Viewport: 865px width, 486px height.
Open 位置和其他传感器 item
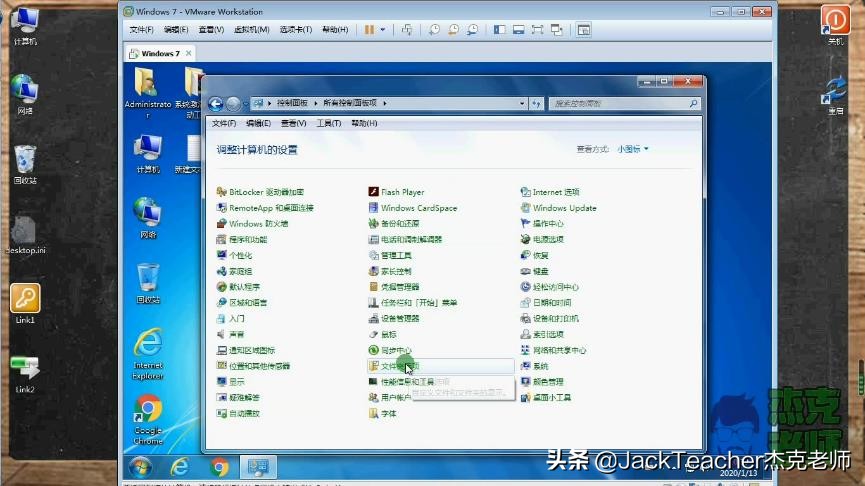tap(254, 366)
